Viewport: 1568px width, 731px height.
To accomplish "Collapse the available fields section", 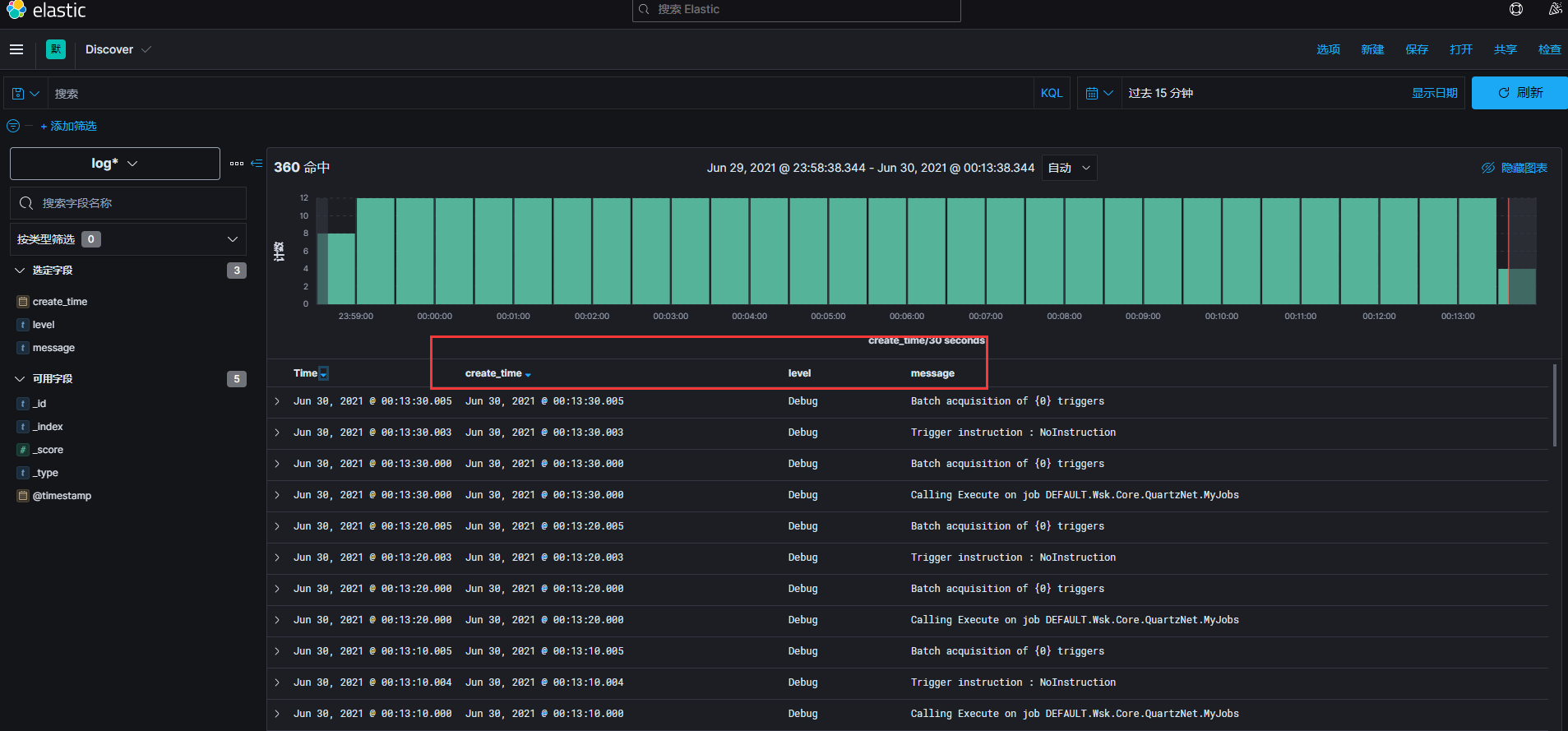I will coord(20,379).
